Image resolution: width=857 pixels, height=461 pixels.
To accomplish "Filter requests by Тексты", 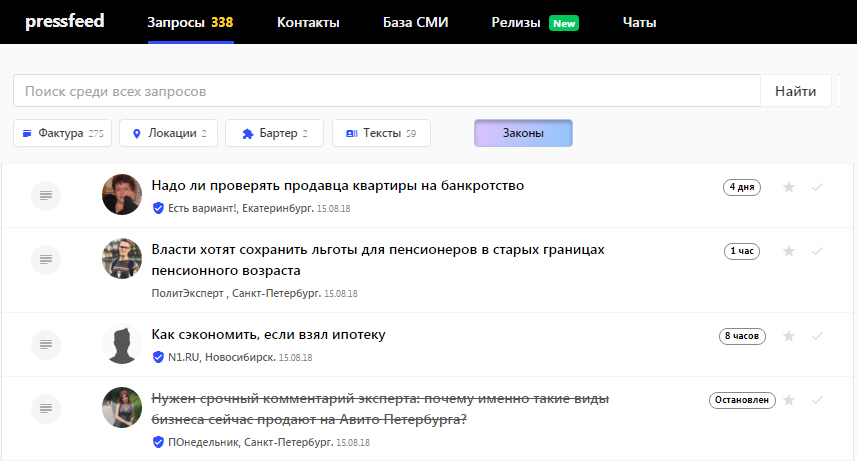I will 381,133.
